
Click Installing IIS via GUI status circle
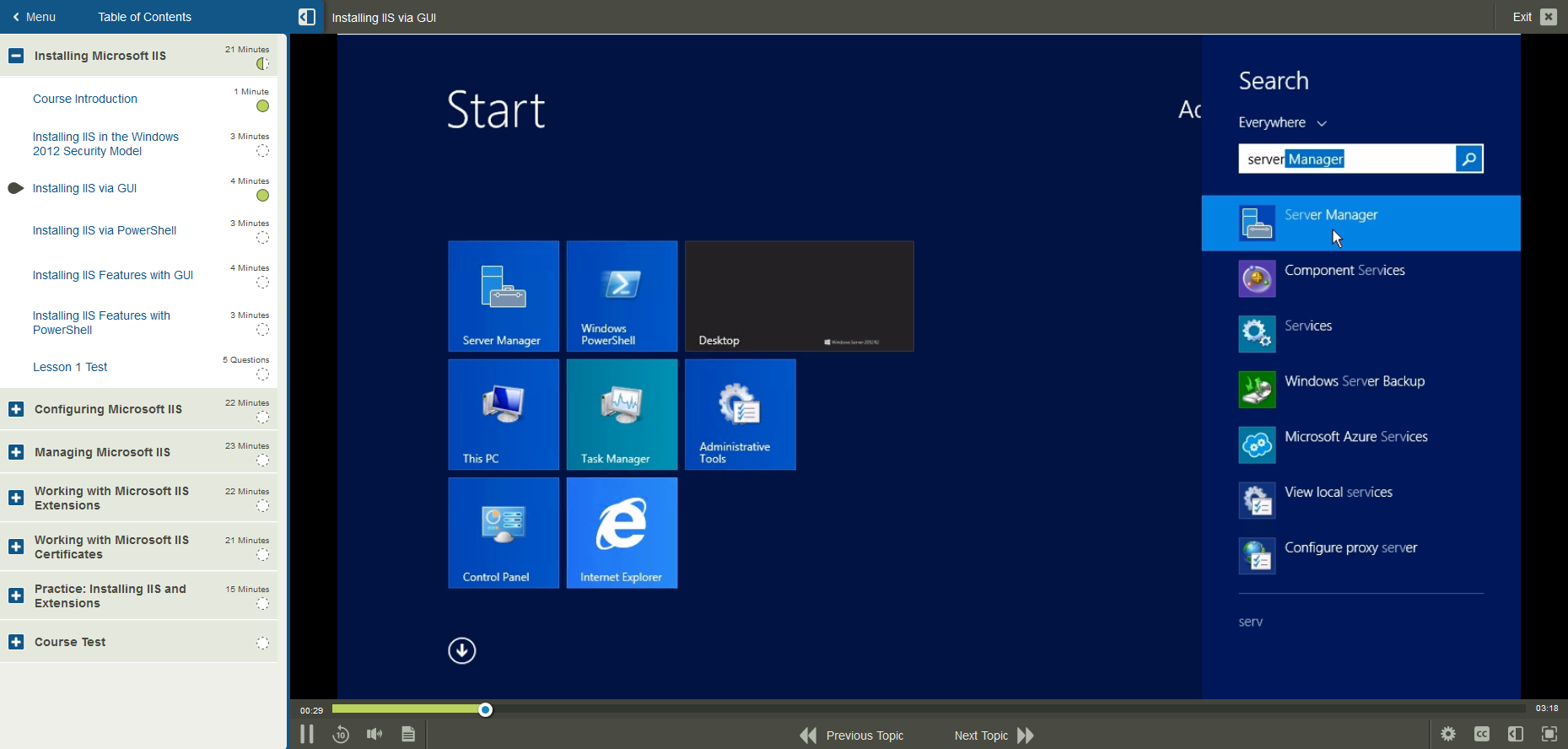(x=263, y=196)
